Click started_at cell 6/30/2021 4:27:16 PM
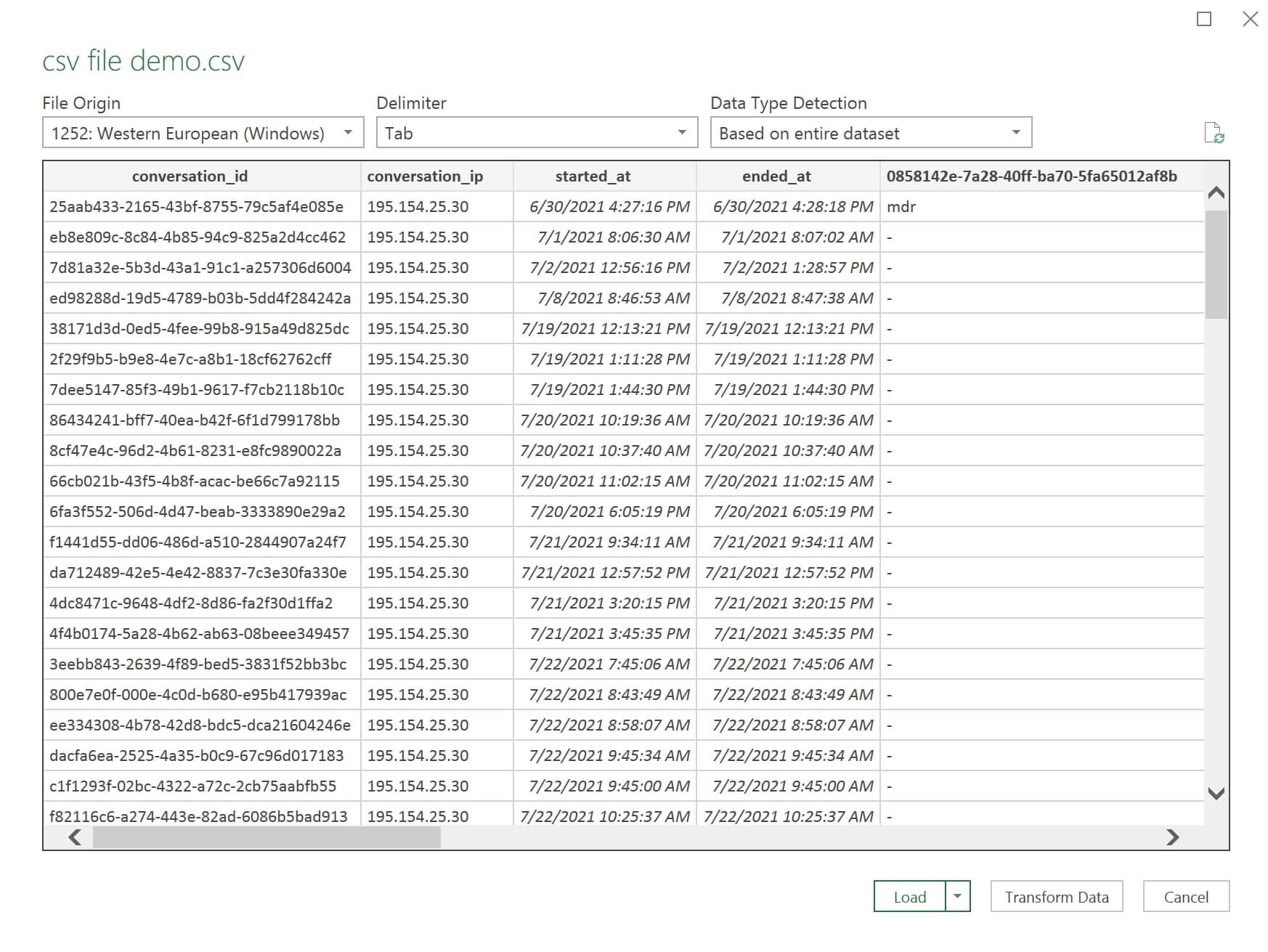The height and width of the screenshot is (952, 1268). coord(605,207)
